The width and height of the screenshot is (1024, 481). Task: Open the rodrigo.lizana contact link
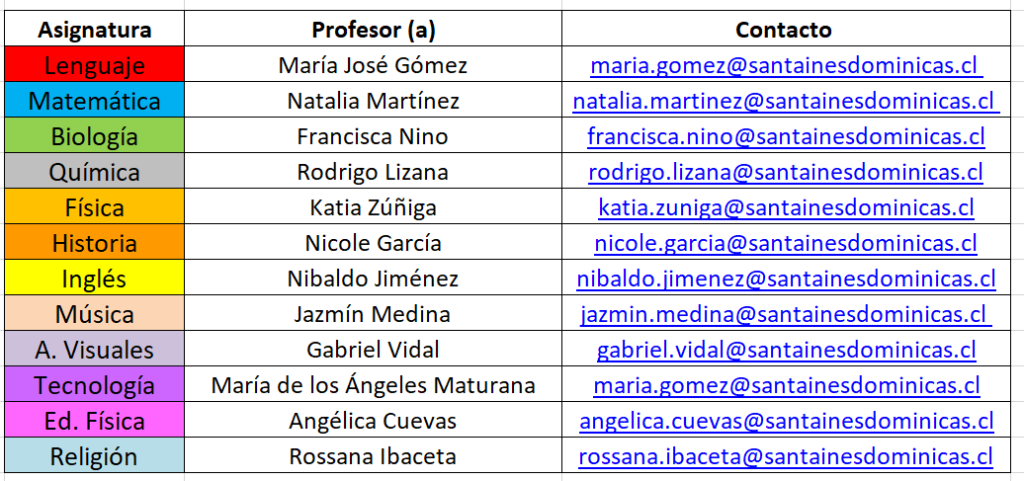click(x=785, y=172)
